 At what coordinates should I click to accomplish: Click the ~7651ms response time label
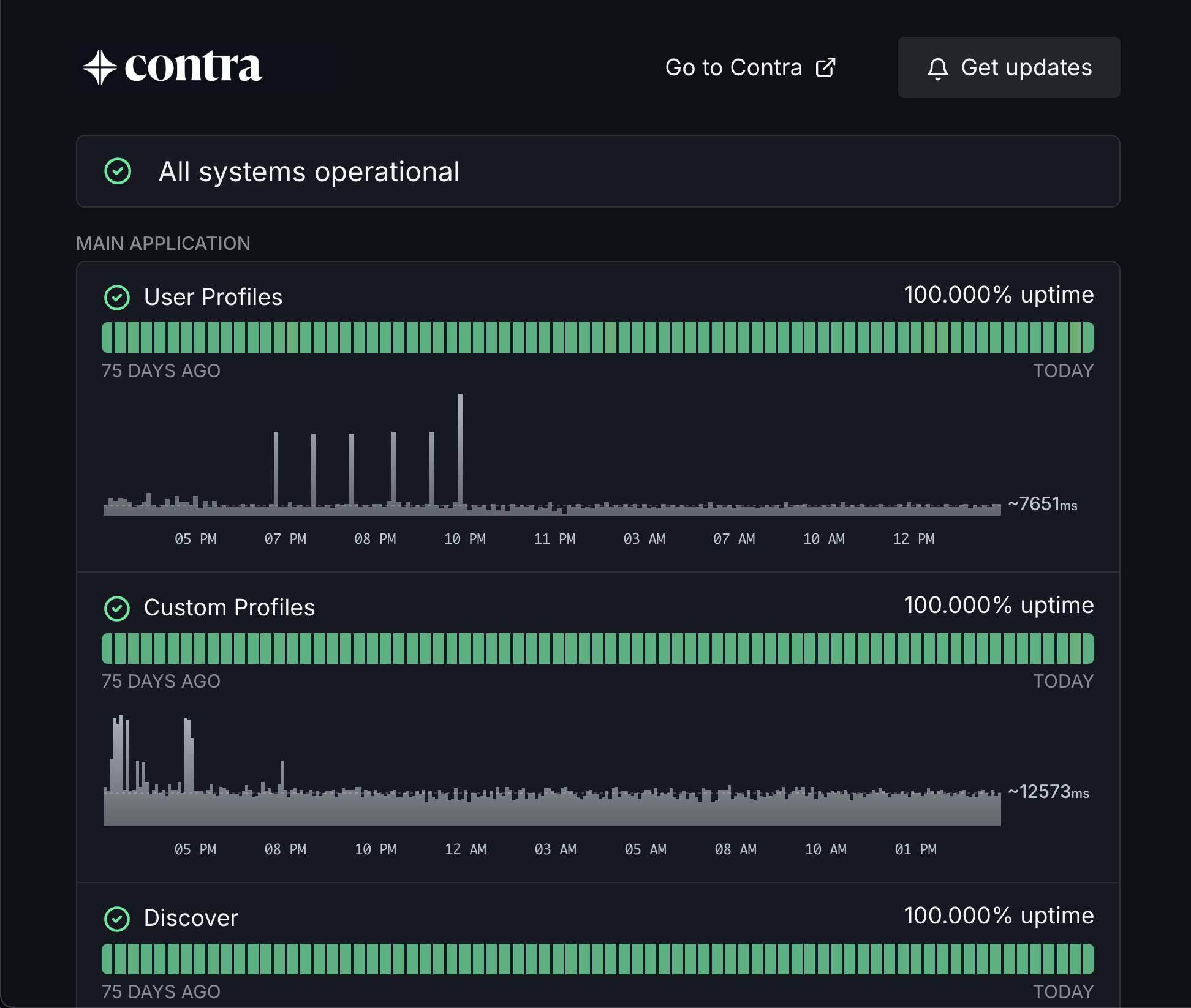tap(1043, 504)
